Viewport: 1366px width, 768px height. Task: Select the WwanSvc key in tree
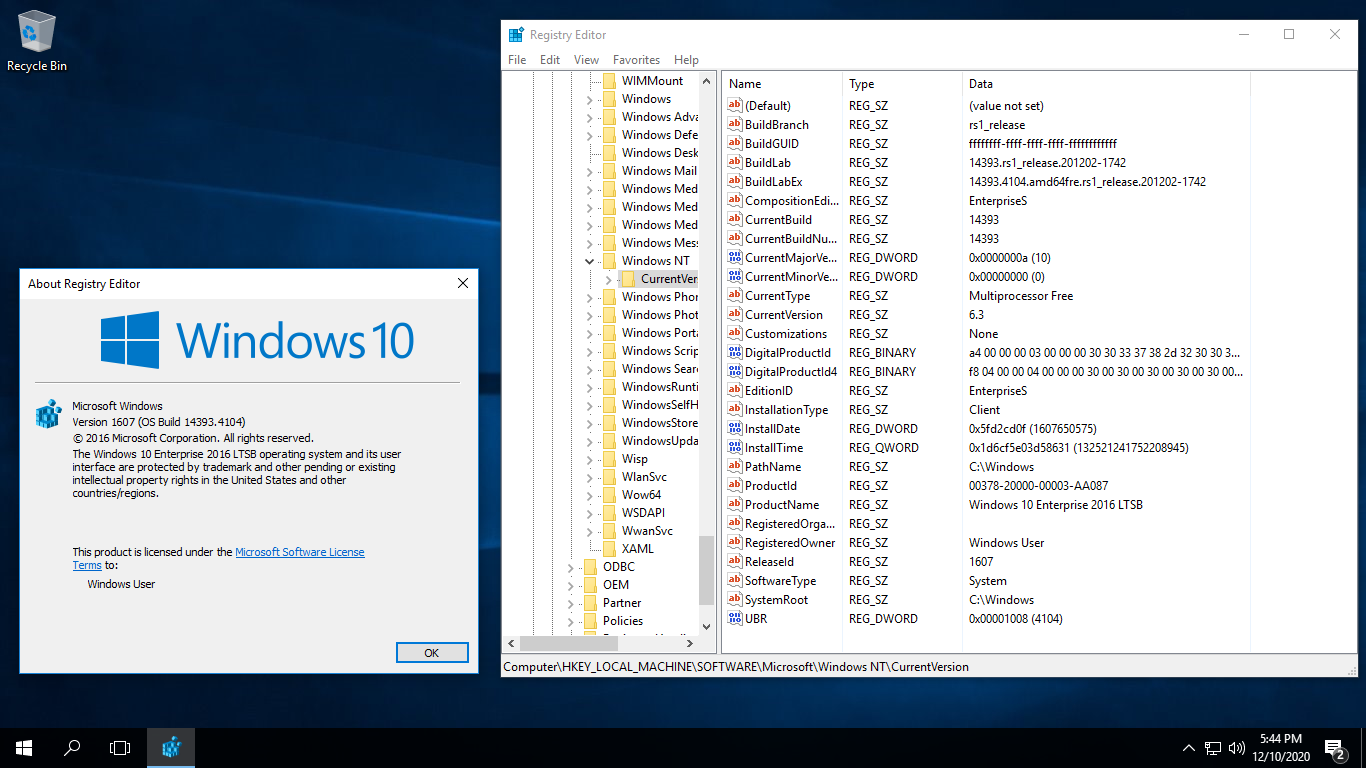(x=647, y=531)
